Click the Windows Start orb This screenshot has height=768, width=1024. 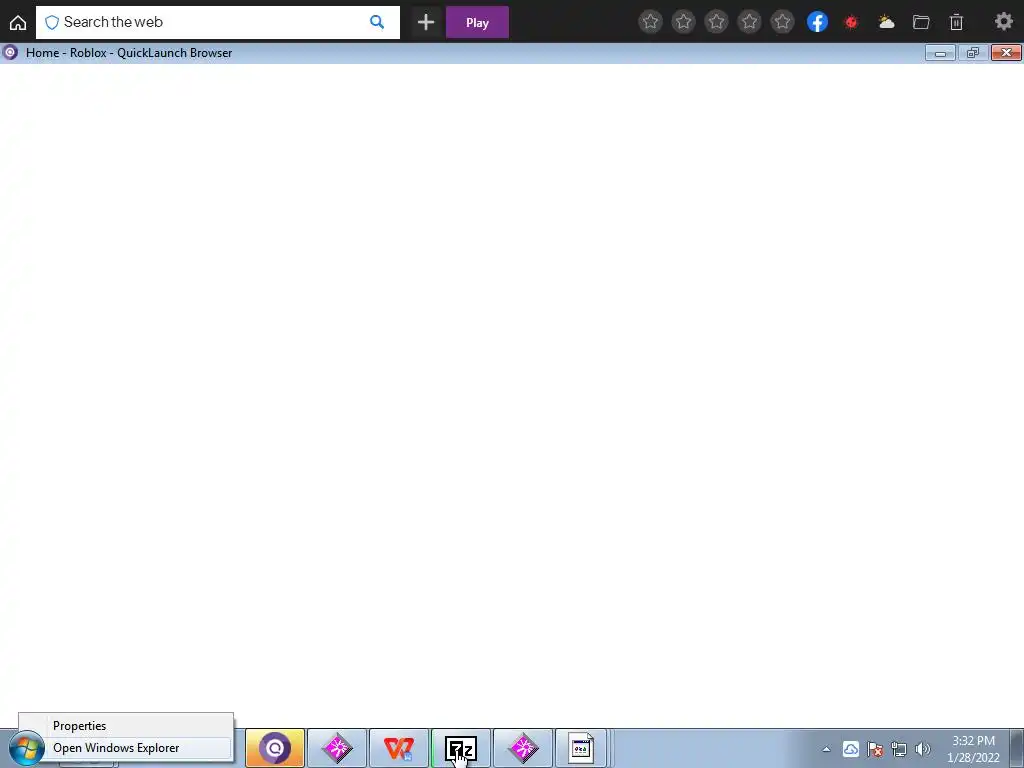26,748
